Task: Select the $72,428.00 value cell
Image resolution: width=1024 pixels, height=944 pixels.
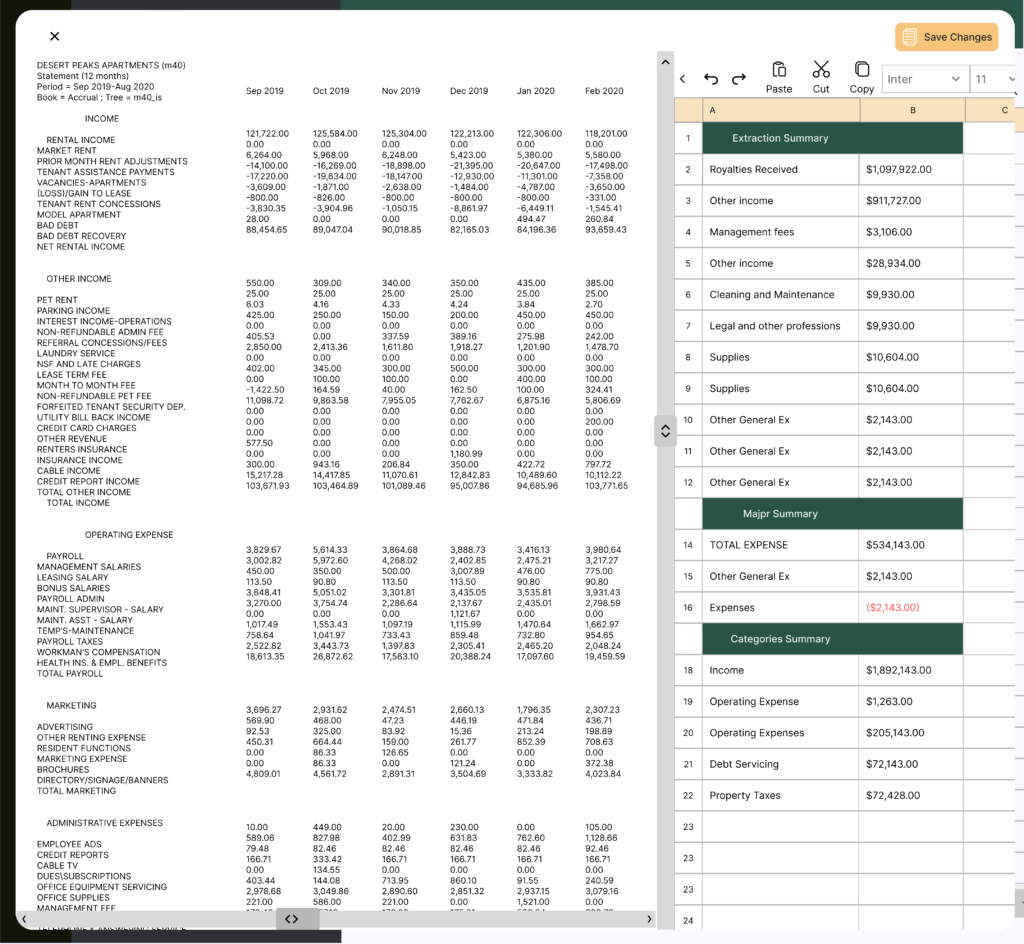Action: [911, 796]
